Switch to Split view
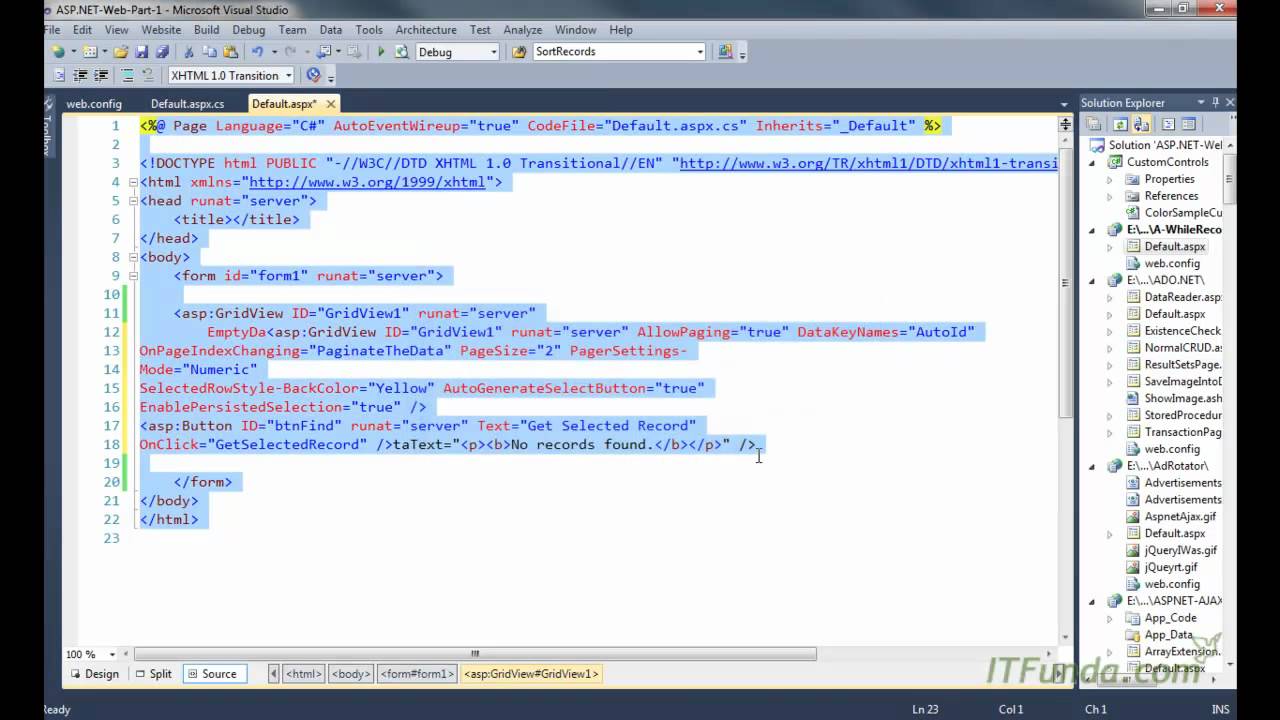The width and height of the screenshot is (1280, 720). [153, 674]
